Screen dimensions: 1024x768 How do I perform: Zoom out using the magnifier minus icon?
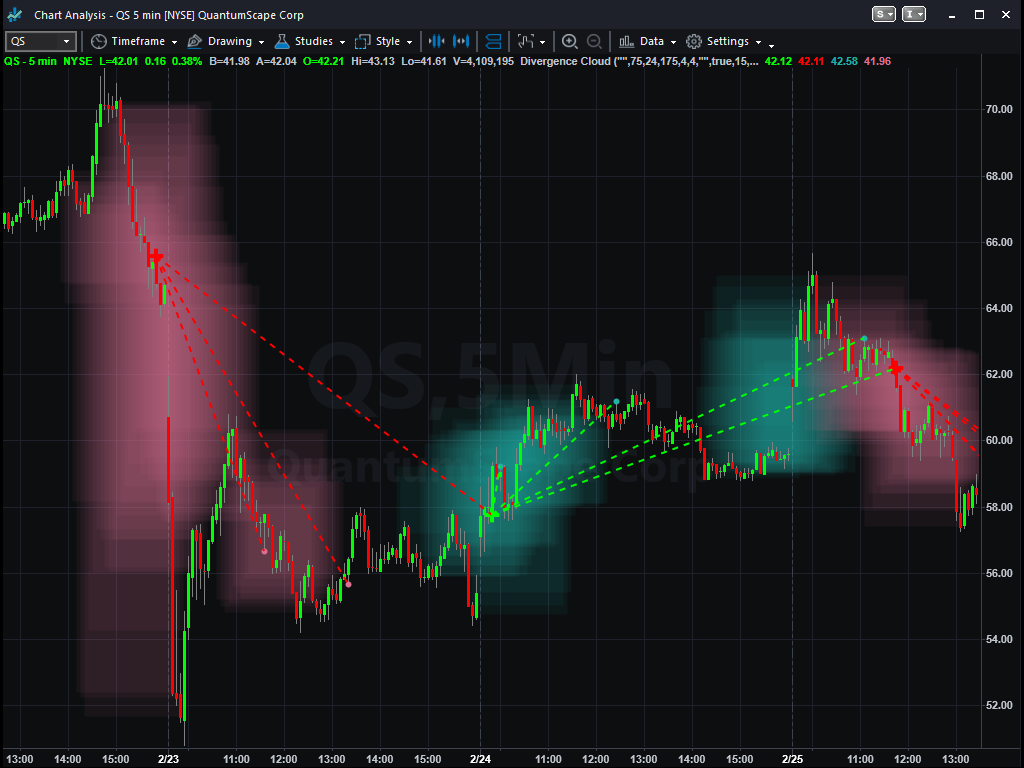click(x=594, y=41)
